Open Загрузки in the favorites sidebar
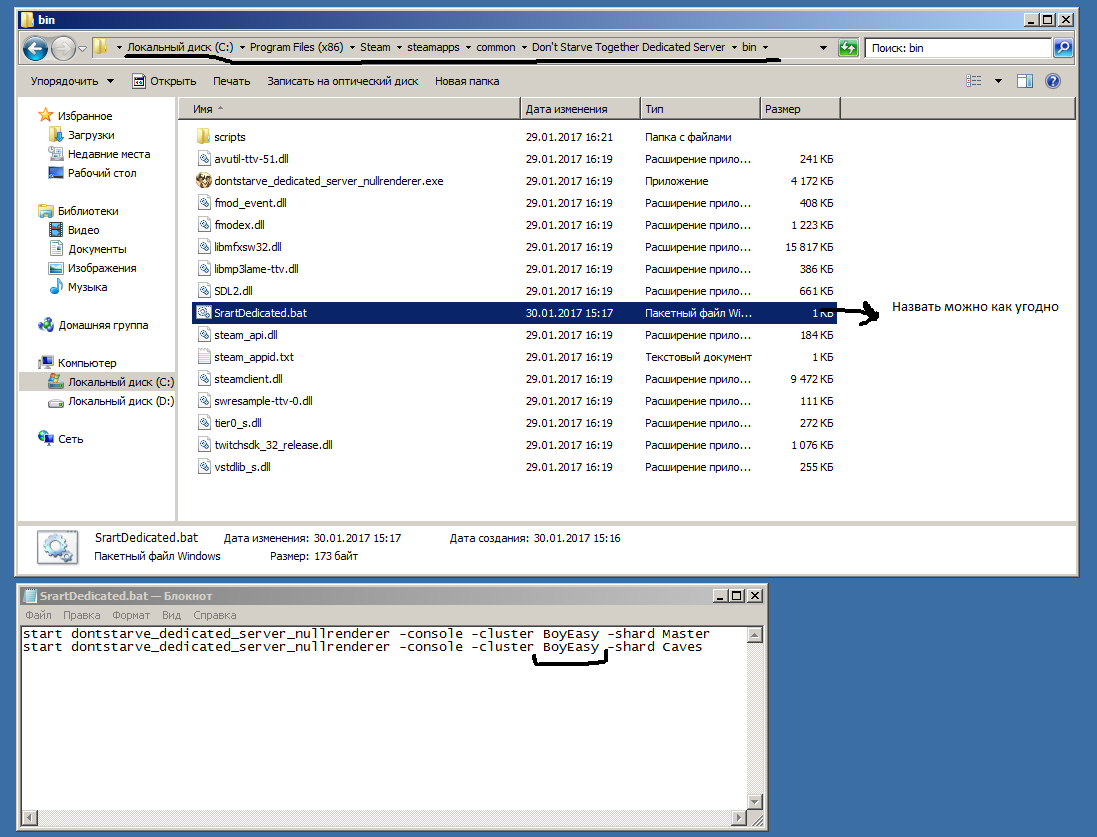The width and height of the screenshot is (1097, 837). 90,135
